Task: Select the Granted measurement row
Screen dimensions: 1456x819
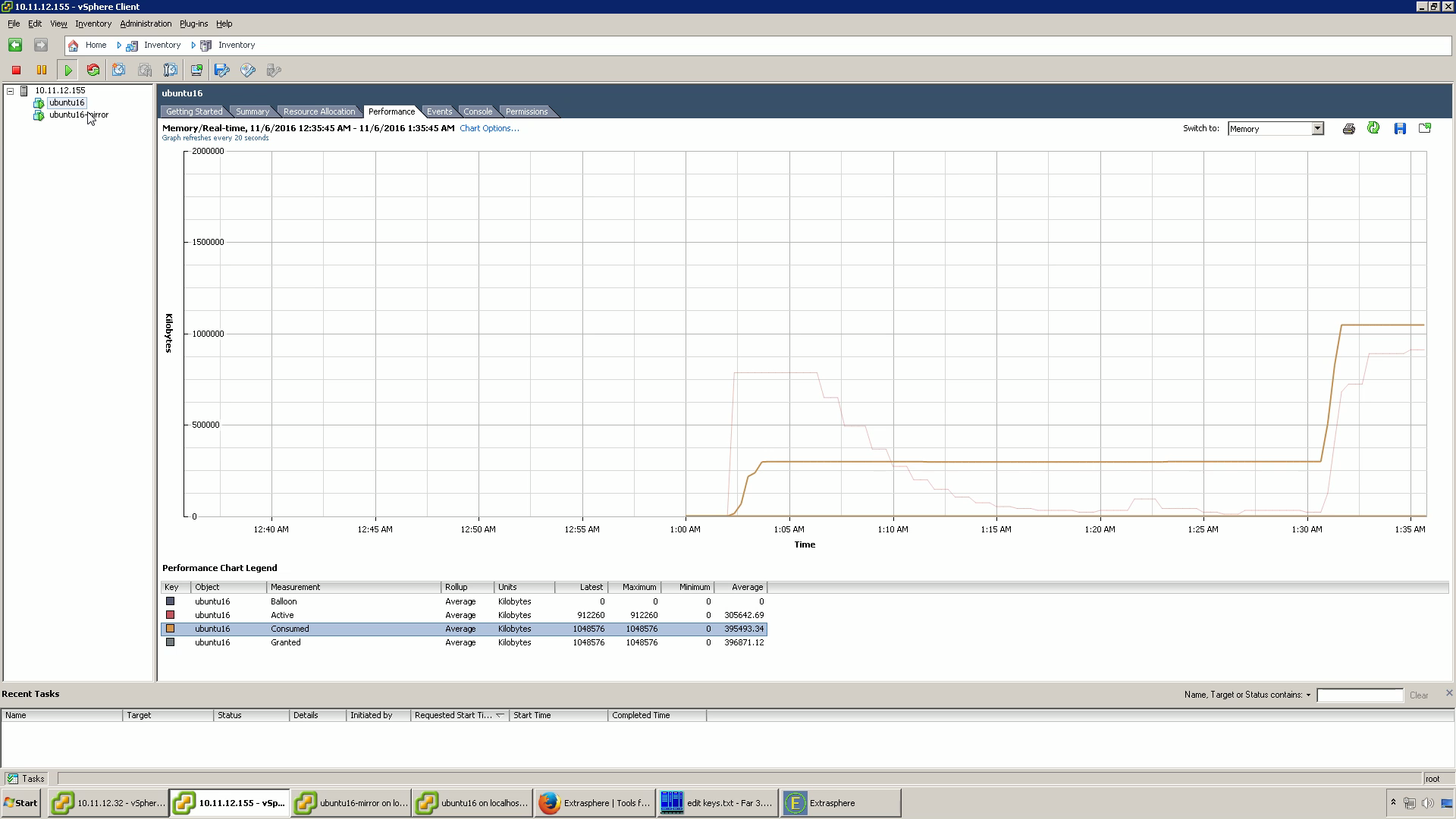Action: 463,642
